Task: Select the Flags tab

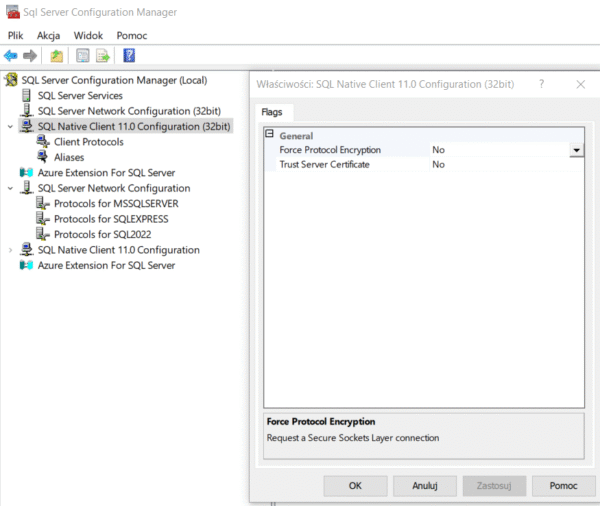Action: click(x=272, y=112)
